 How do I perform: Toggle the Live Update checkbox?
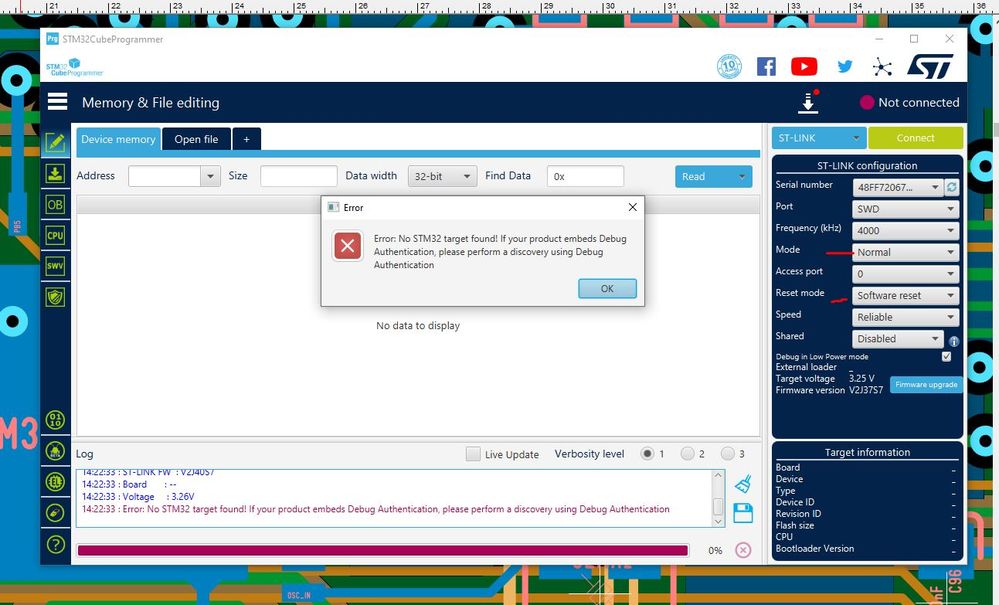pyautogui.click(x=473, y=454)
